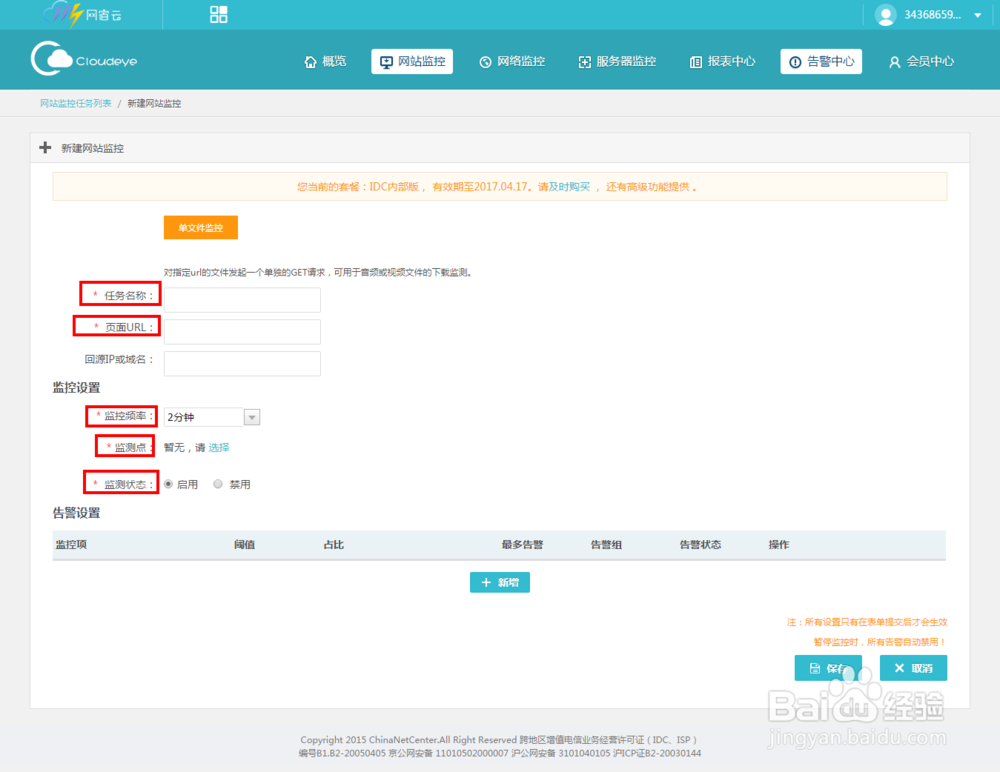
Task: Click the 告警中心 alert icon
Action: (x=795, y=61)
